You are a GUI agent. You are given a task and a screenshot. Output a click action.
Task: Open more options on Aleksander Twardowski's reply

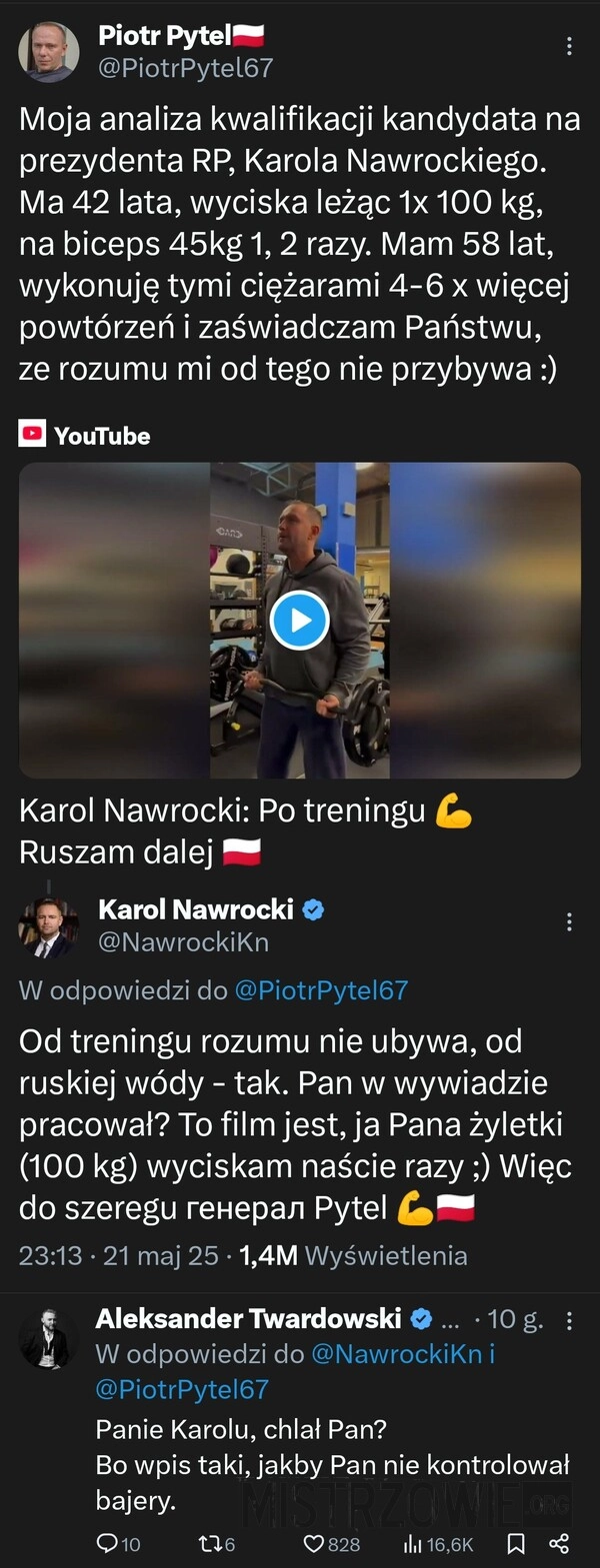pyautogui.click(x=569, y=1320)
